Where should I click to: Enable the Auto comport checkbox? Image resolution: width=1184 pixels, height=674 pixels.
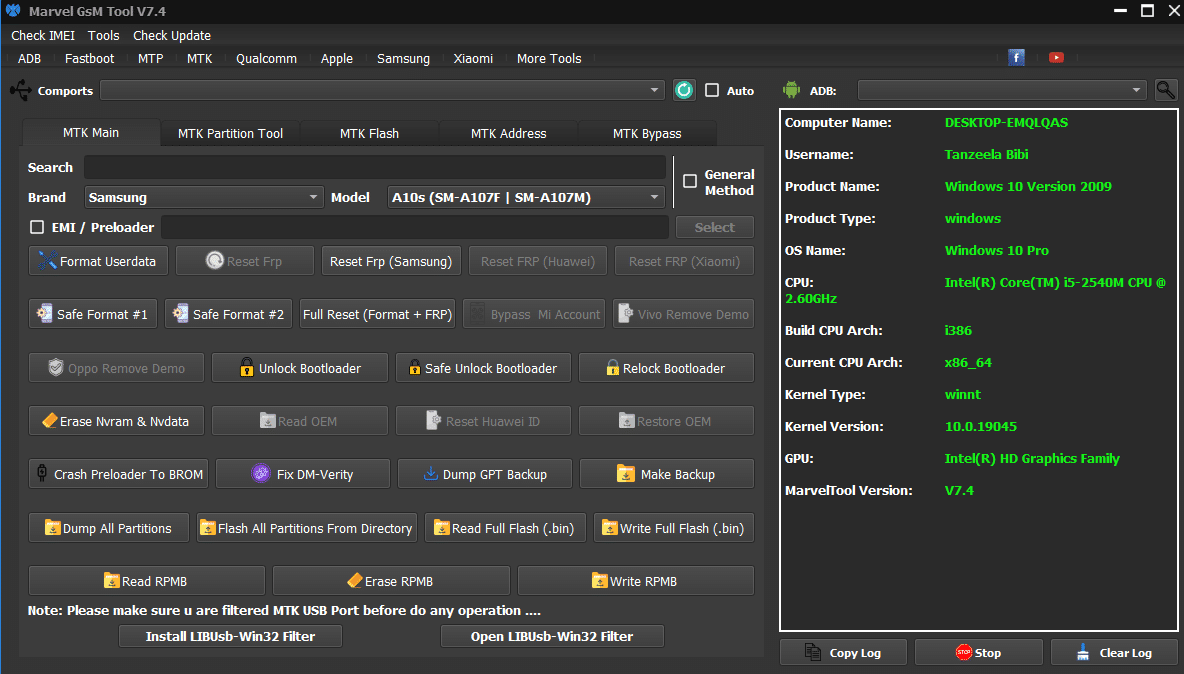coord(712,90)
